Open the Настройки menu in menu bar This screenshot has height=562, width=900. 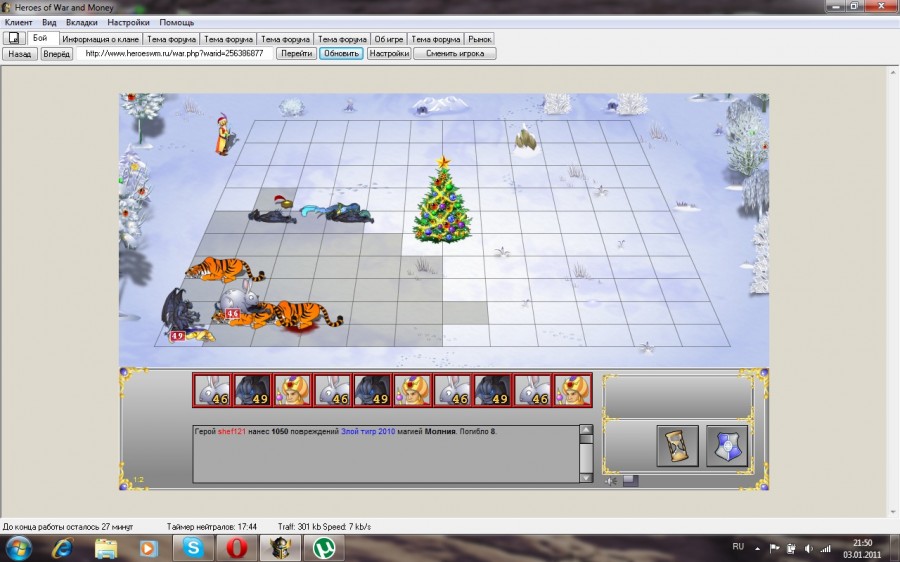pyautogui.click(x=128, y=22)
